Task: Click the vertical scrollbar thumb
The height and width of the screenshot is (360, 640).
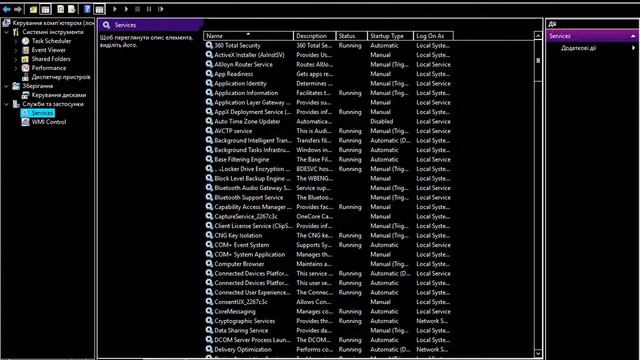Action: pos(538,60)
